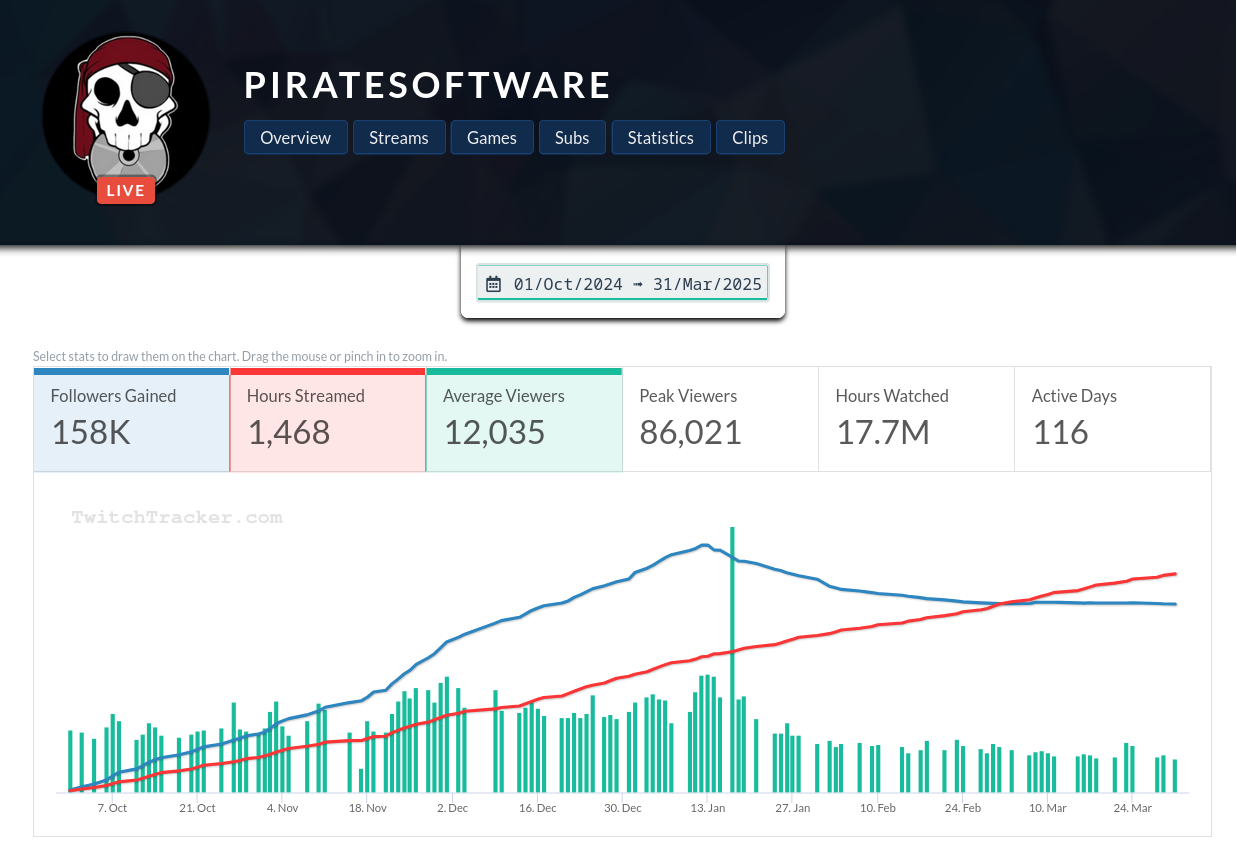
Task: Show Hours Watched on the chart
Action: 915,418
